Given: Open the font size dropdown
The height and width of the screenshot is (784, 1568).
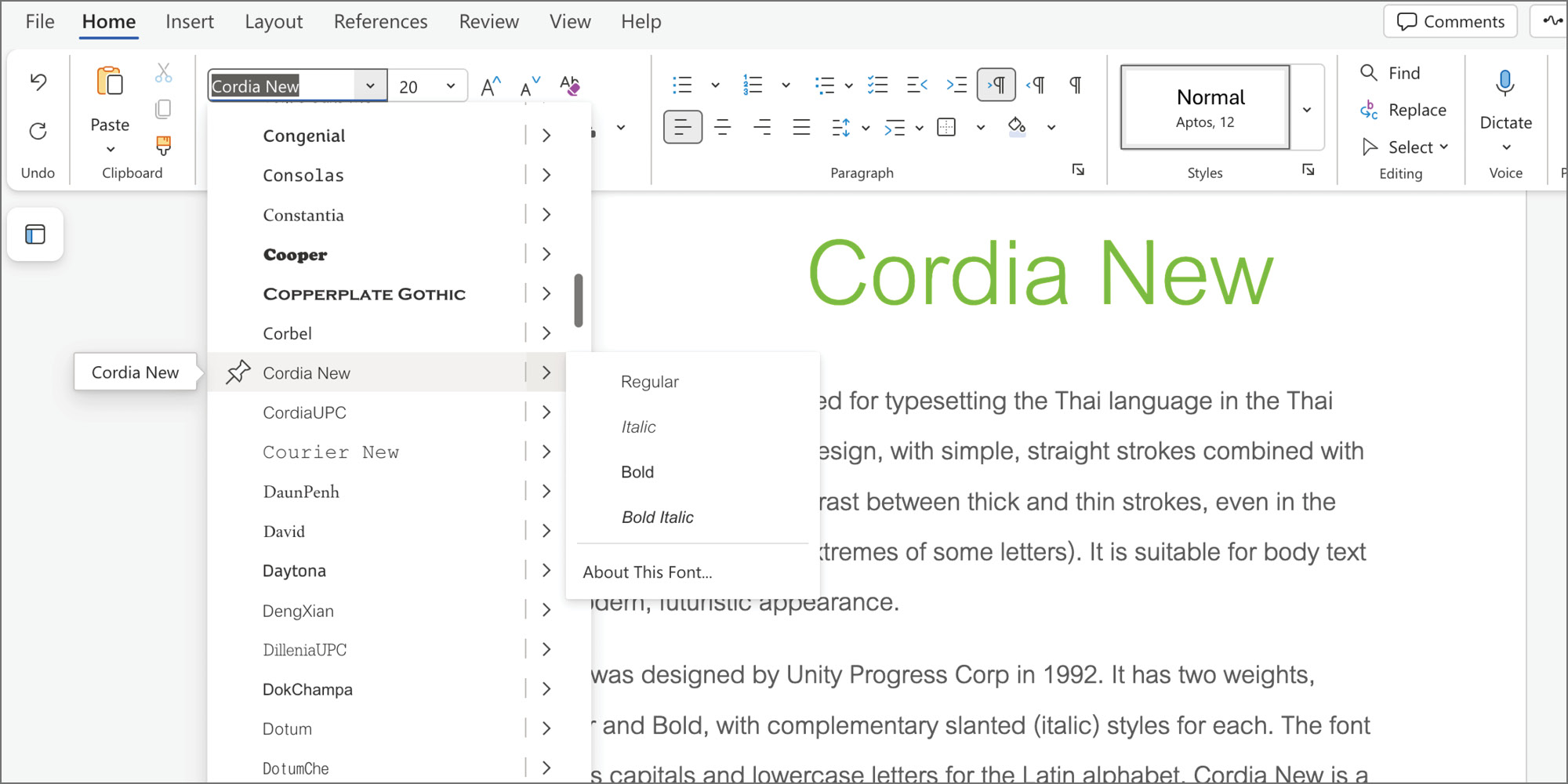Looking at the screenshot, I should [451, 86].
